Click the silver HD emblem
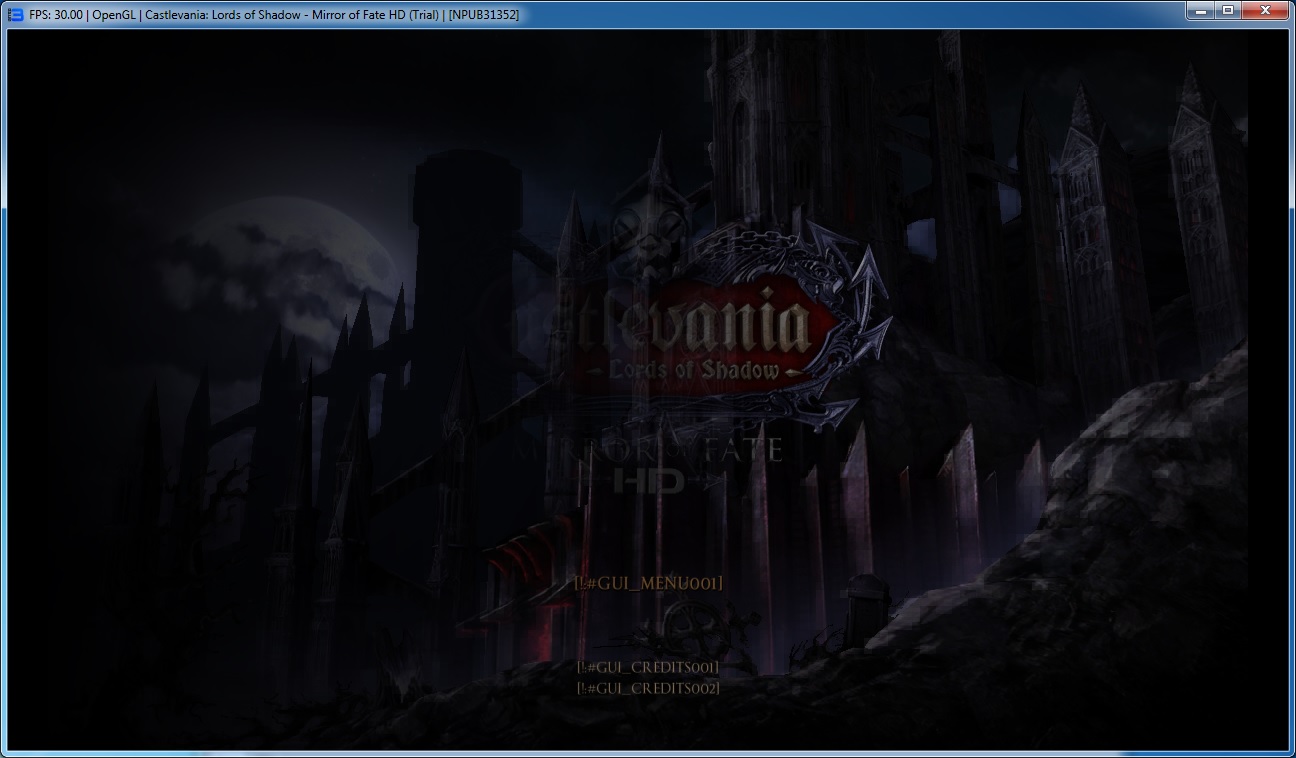1296x758 pixels. tap(650, 481)
